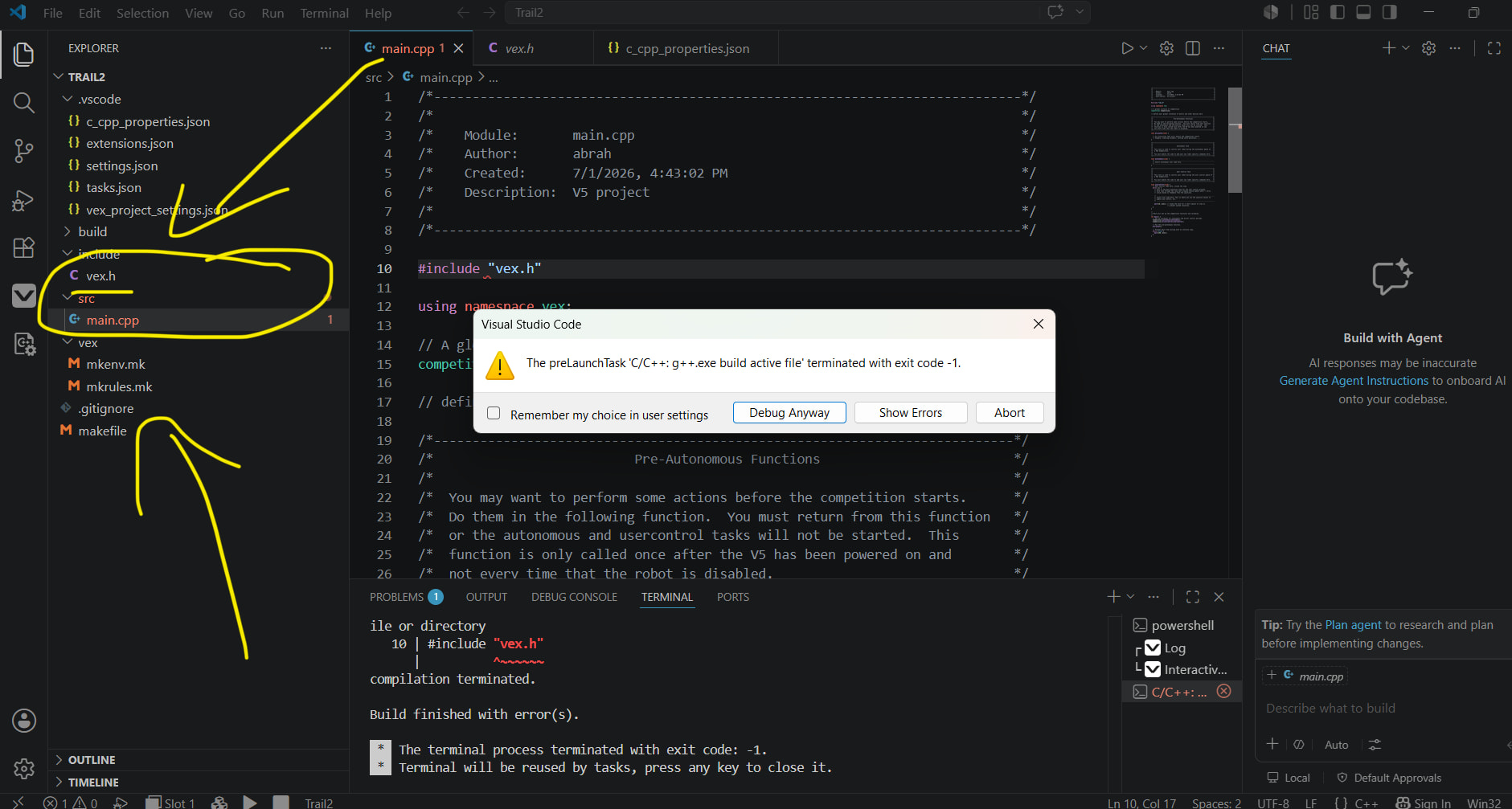The height and width of the screenshot is (809, 1512).
Task: Switch to DEBUG CONSOLE panel tab
Action: [x=574, y=597]
